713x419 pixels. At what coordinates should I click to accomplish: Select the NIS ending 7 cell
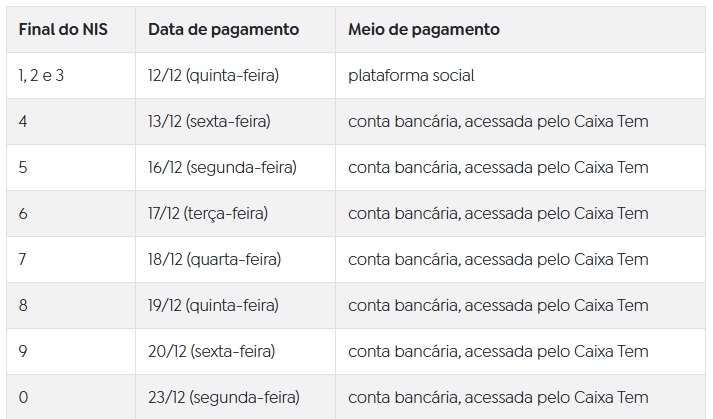coord(23,260)
